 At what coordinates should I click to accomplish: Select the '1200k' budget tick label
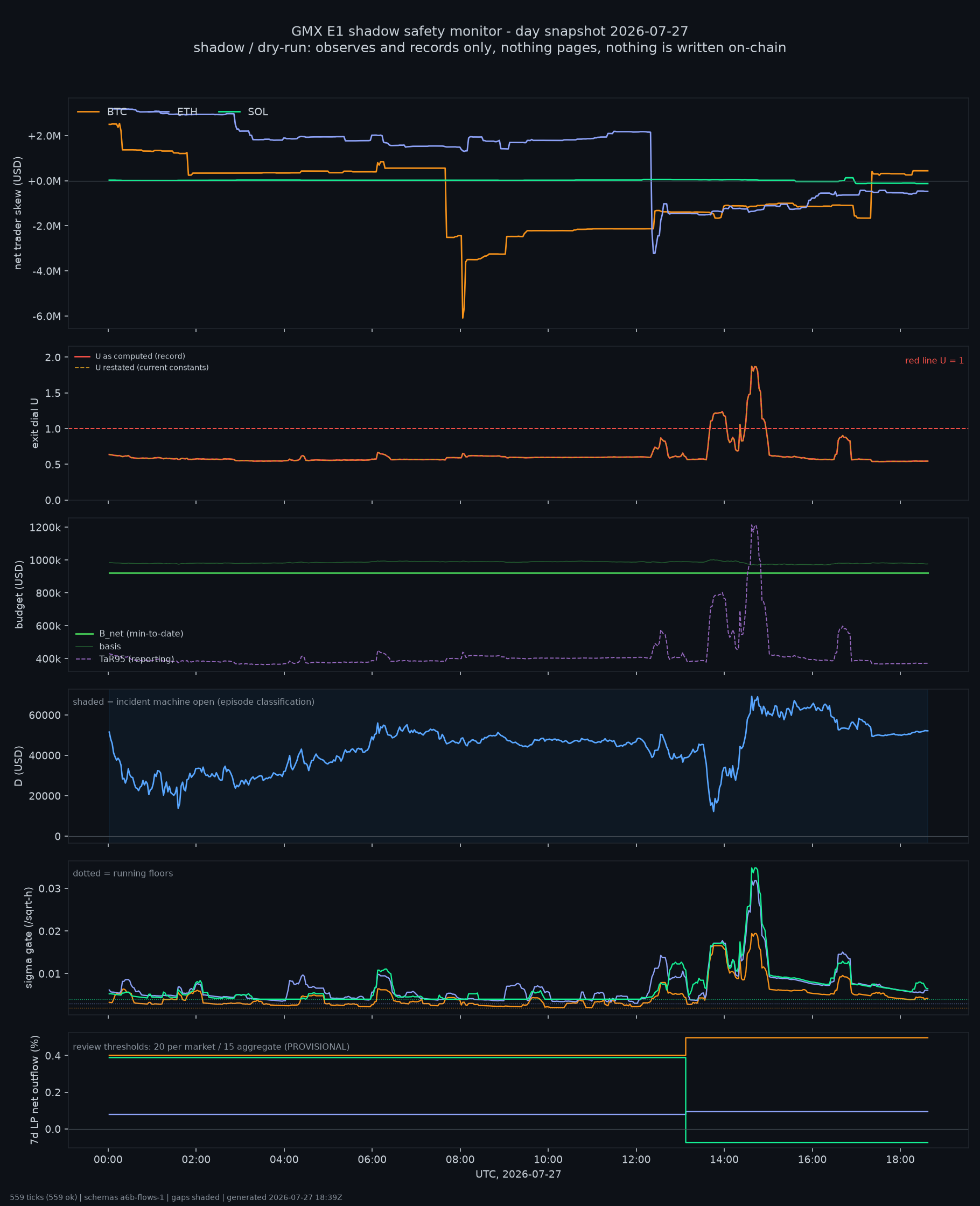click(45, 527)
